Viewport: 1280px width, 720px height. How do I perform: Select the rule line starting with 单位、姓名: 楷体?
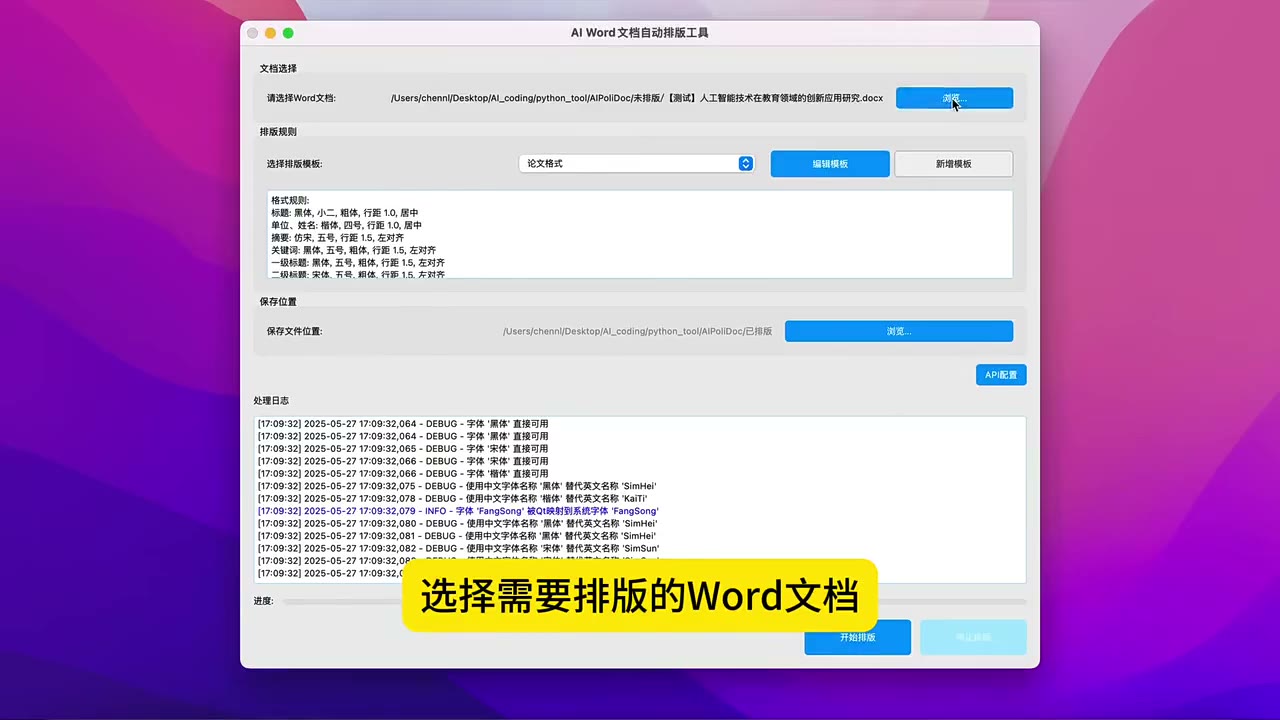click(346, 225)
